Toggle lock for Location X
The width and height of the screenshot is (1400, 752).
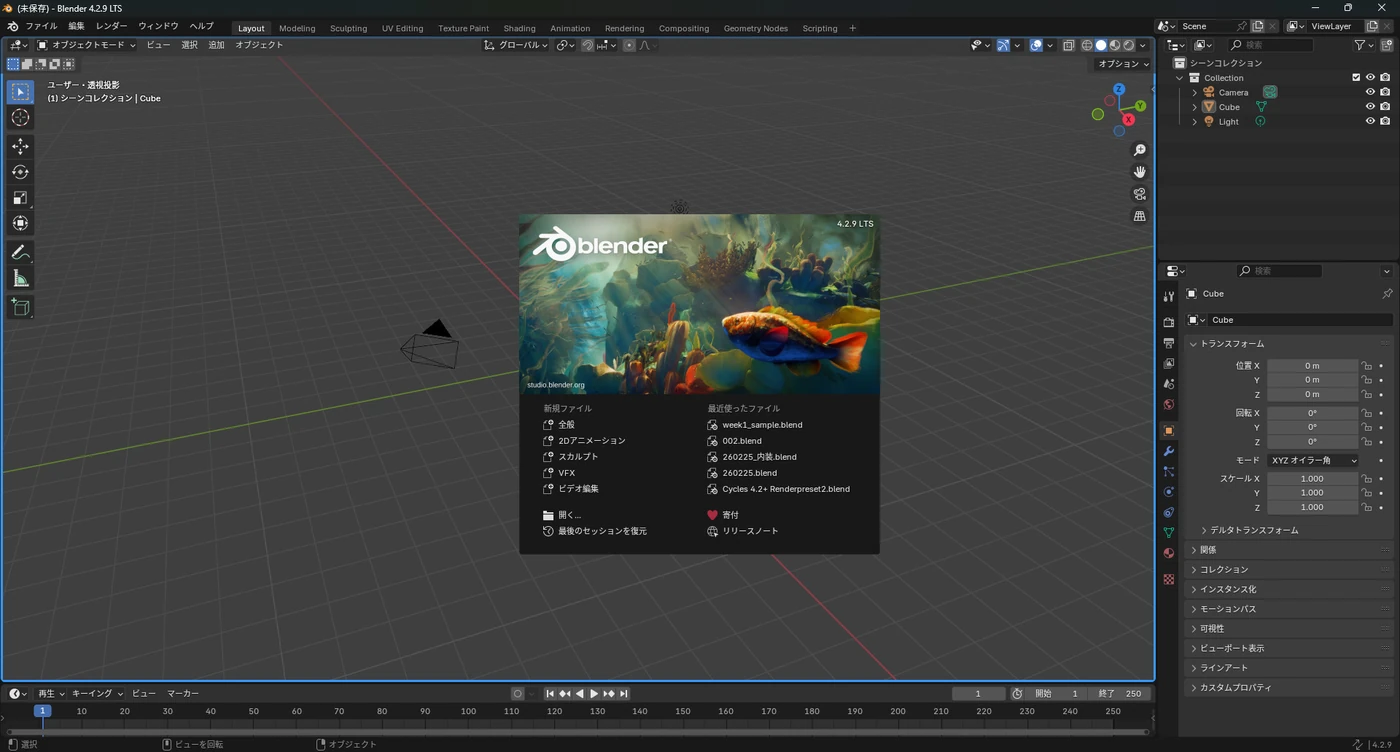[x=1367, y=366]
